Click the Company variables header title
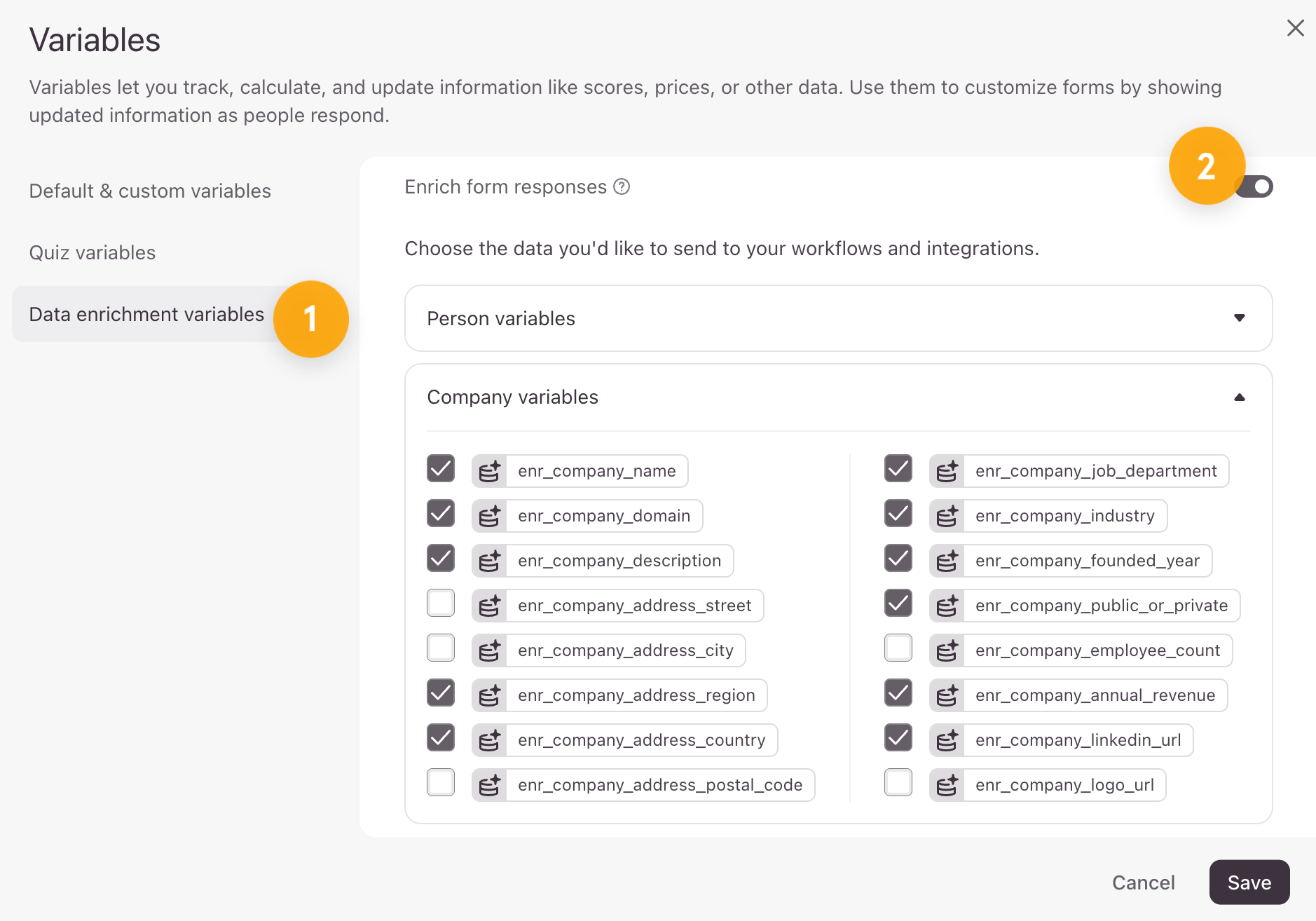Image resolution: width=1316 pixels, height=921 pixels. 512,397
